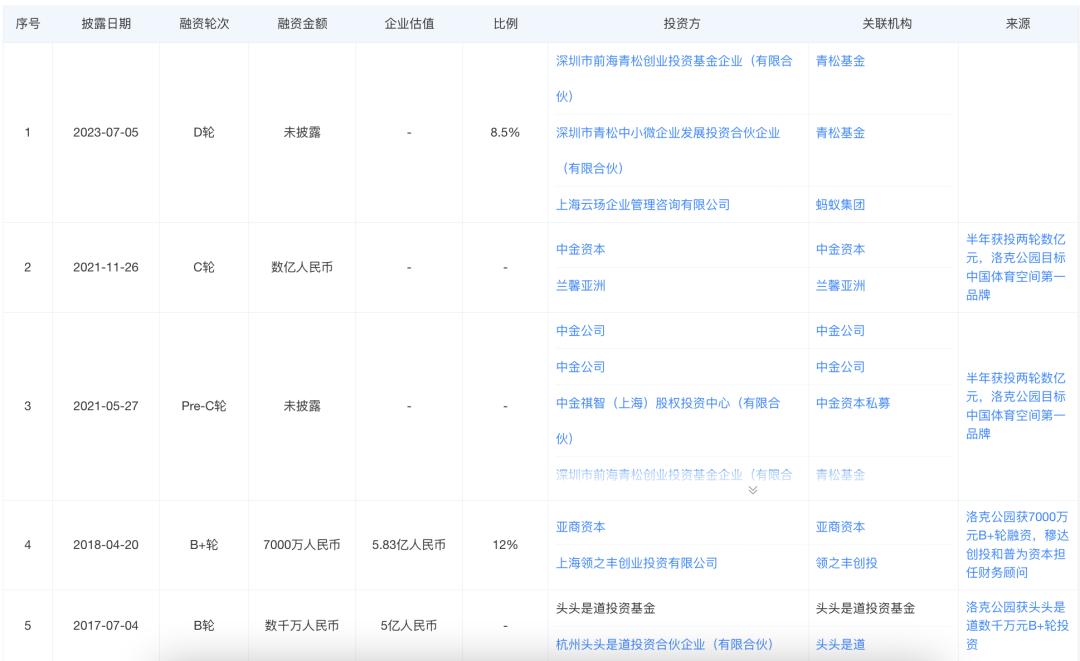Click 青松基金 beside 深圳市青松中小微企业 investor
1080x661 pixels.
point(840,133)
